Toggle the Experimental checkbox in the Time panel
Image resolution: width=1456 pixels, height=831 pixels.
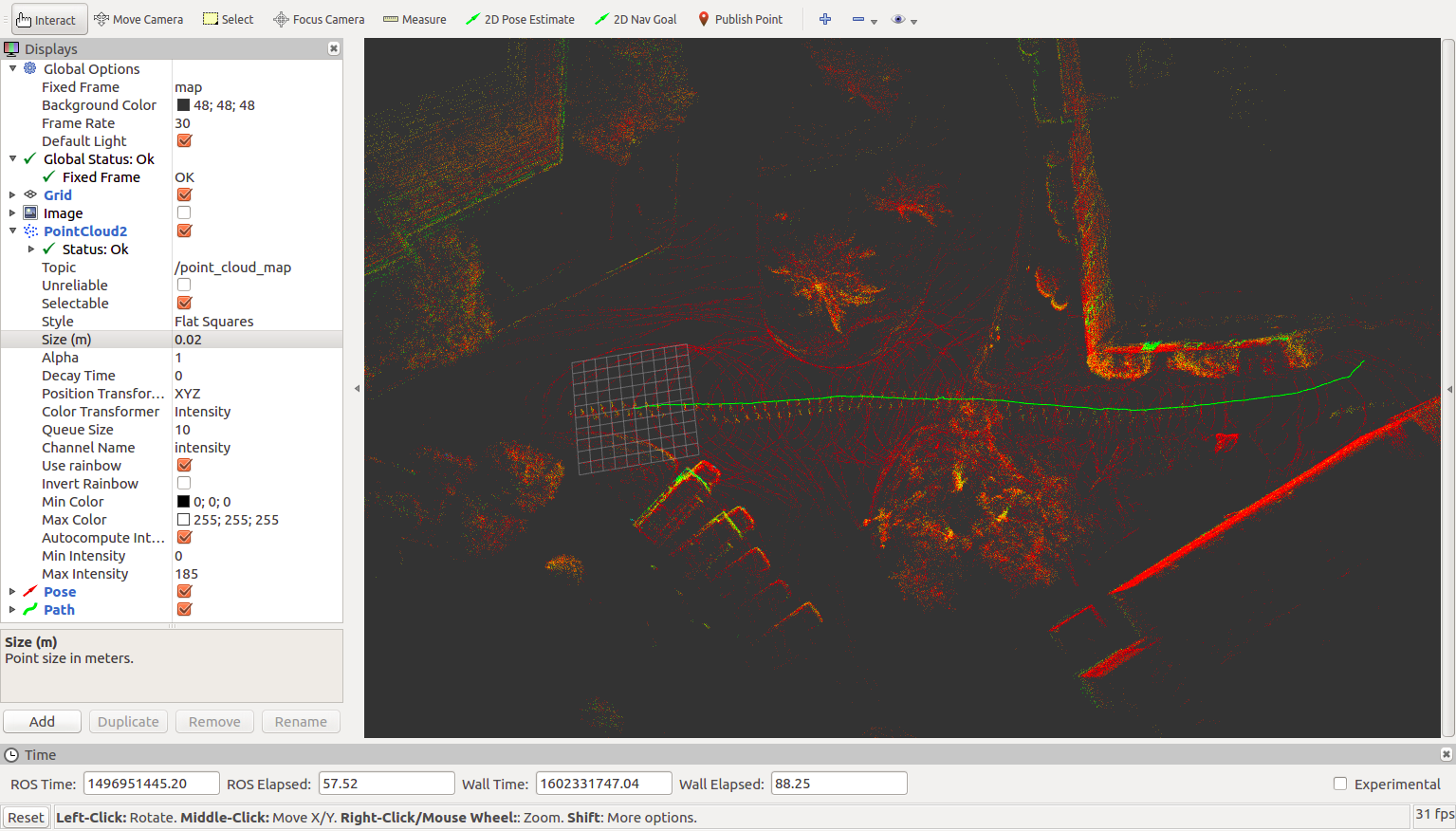(x=1340, y=784)
